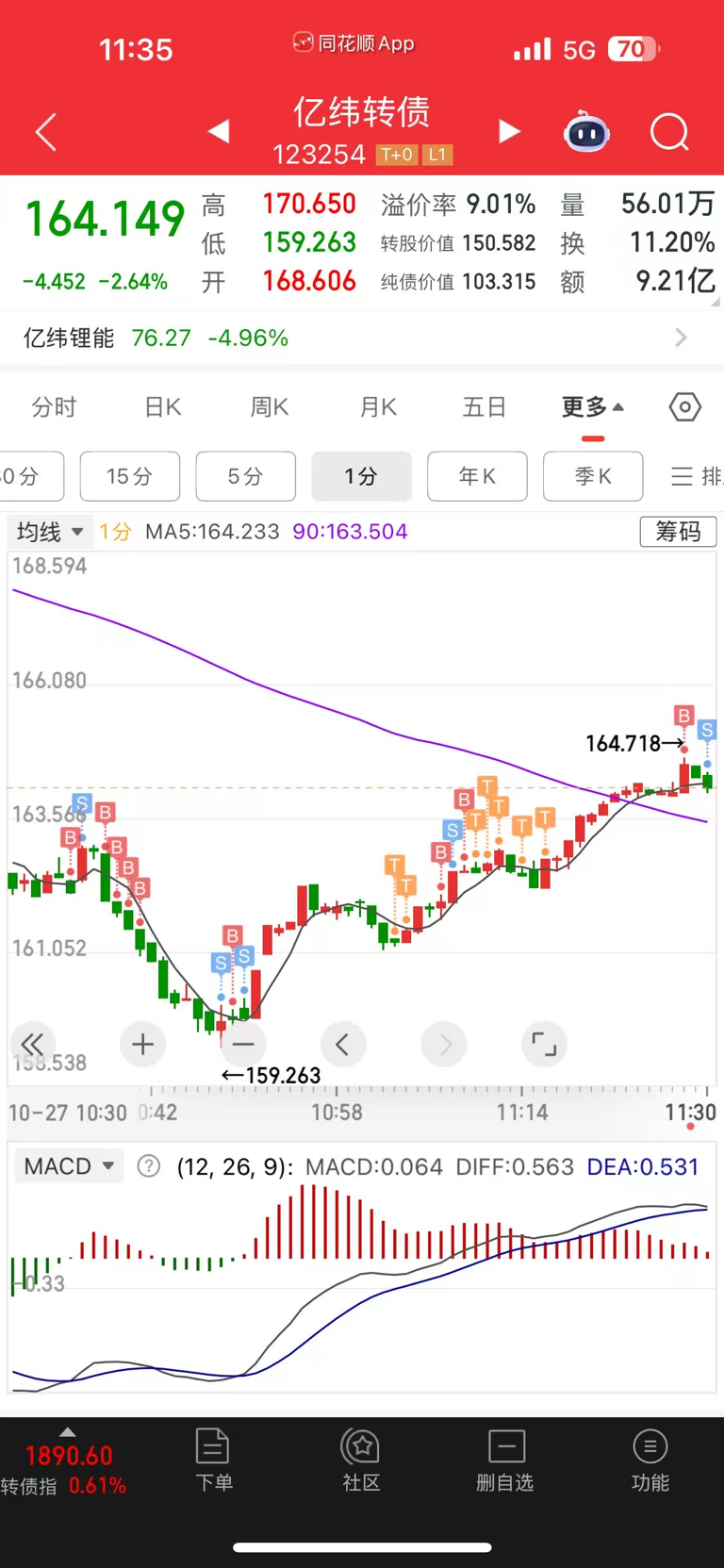Expand index bar with up triangle
724x1568 pixels.
click(67, 1431)
